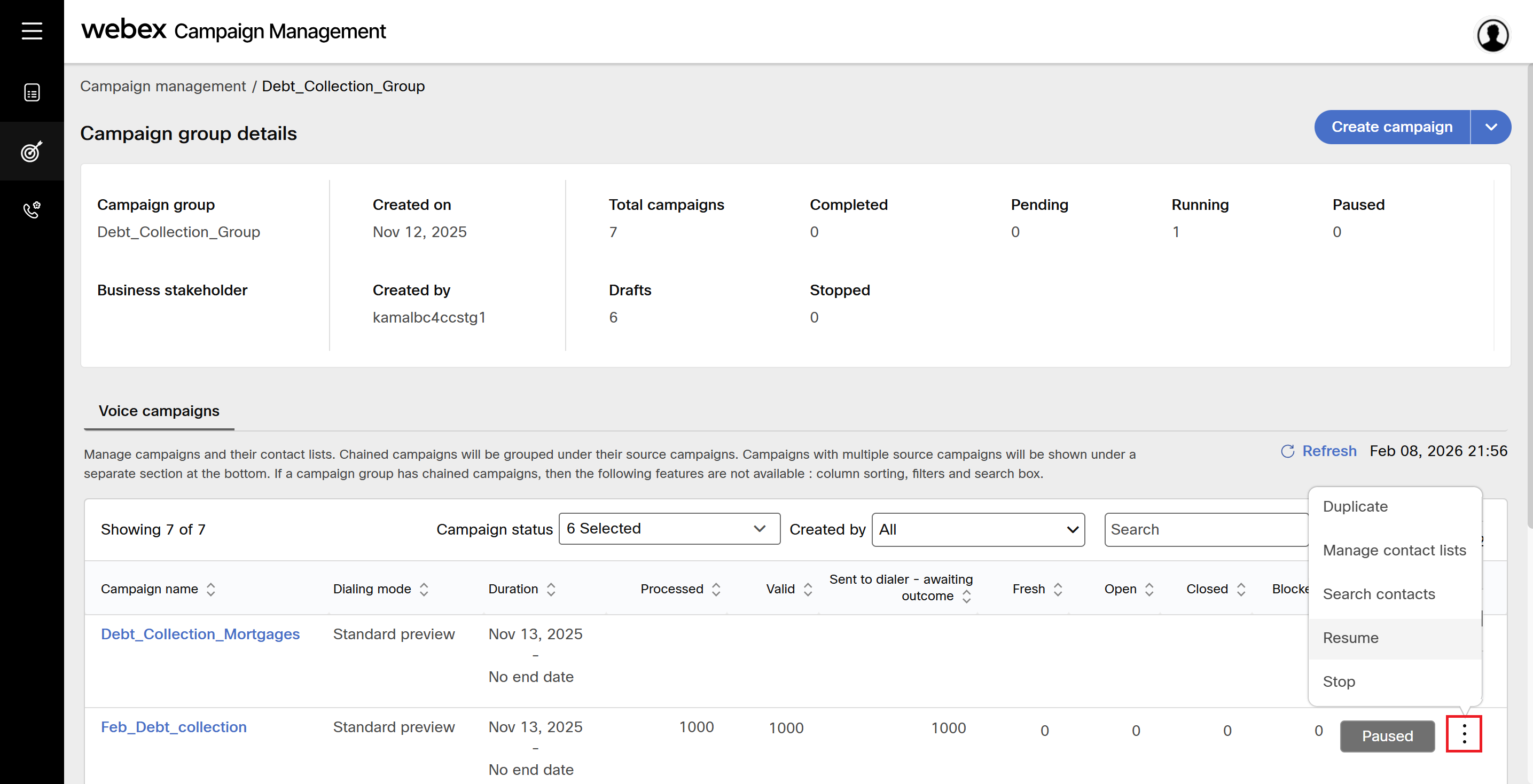
Task: Sort by Campaign name column
Action: tap(210, 589)
